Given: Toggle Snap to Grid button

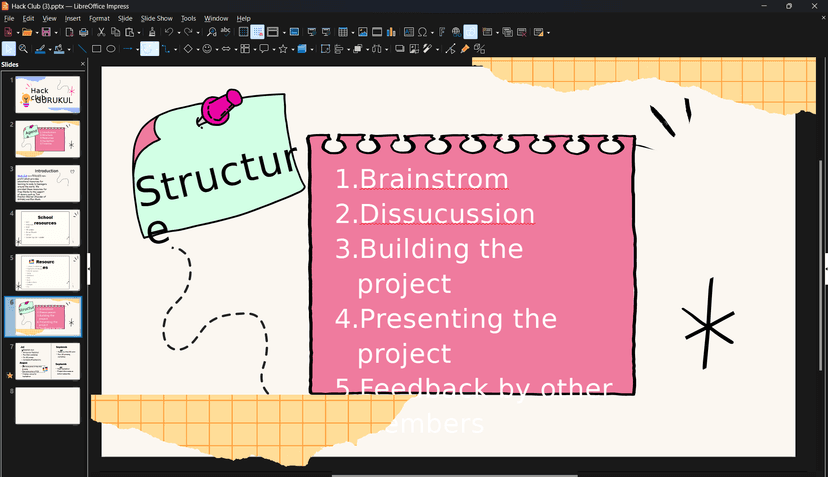Looking at the screenshot, I should (x=257, y=32).
